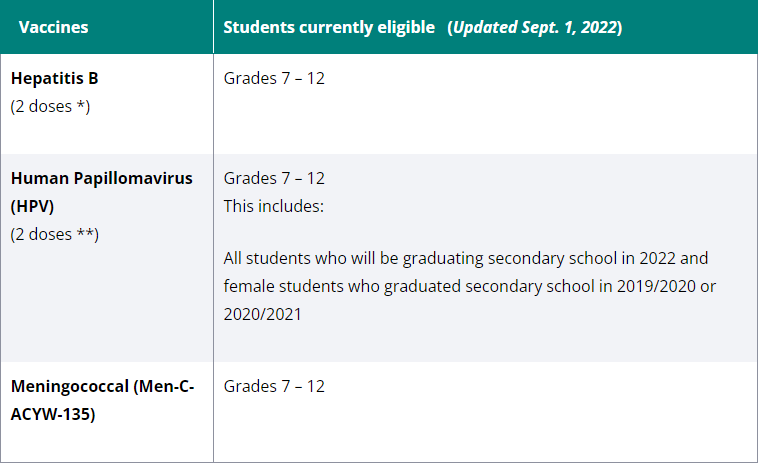Click the 'Human Papillomavirus' vaccine name
This screenshot has width=761, height=464.
pos(102,178)
